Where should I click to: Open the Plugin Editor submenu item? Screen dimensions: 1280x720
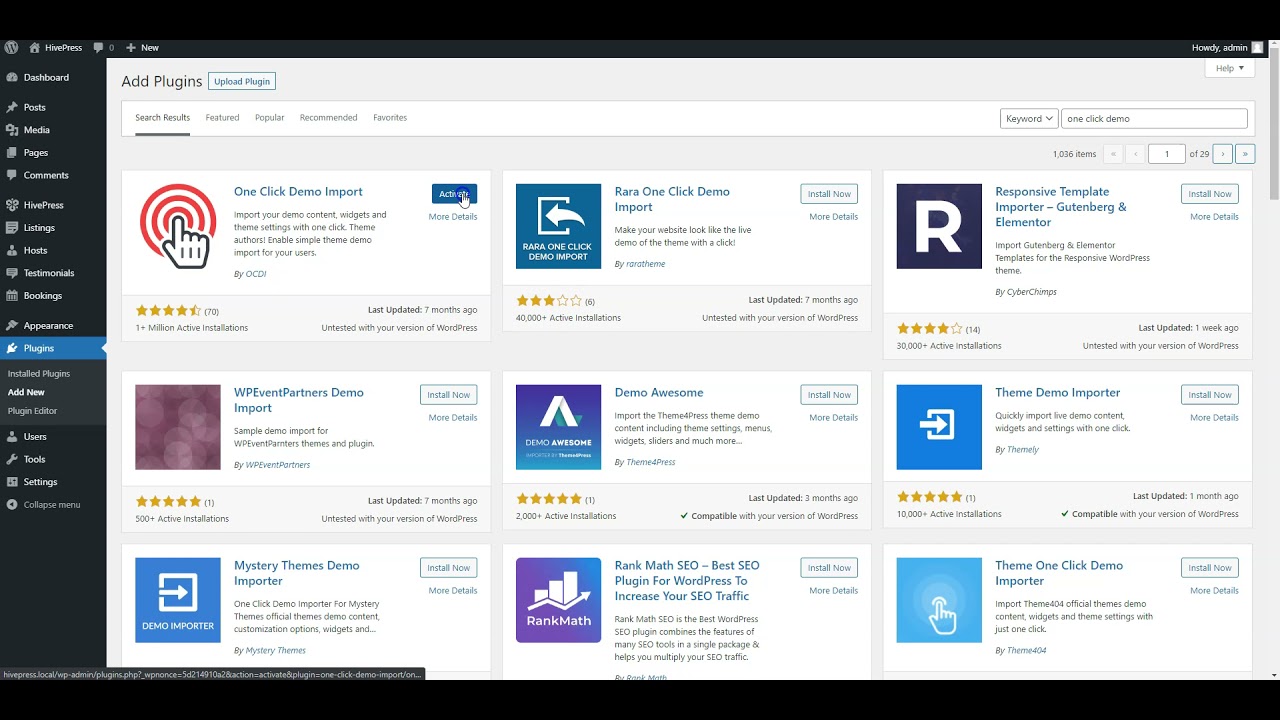coord(32,411)
